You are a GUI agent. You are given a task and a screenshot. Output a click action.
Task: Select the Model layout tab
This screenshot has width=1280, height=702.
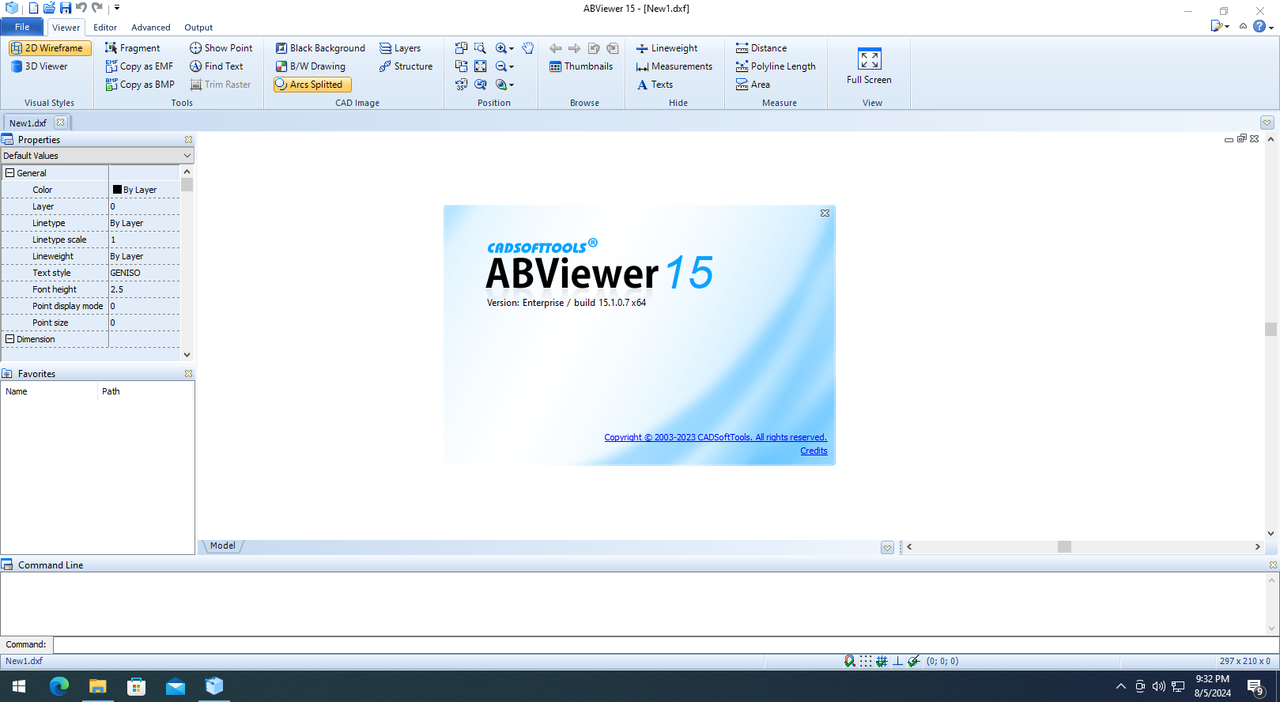[x=222, y=546]
